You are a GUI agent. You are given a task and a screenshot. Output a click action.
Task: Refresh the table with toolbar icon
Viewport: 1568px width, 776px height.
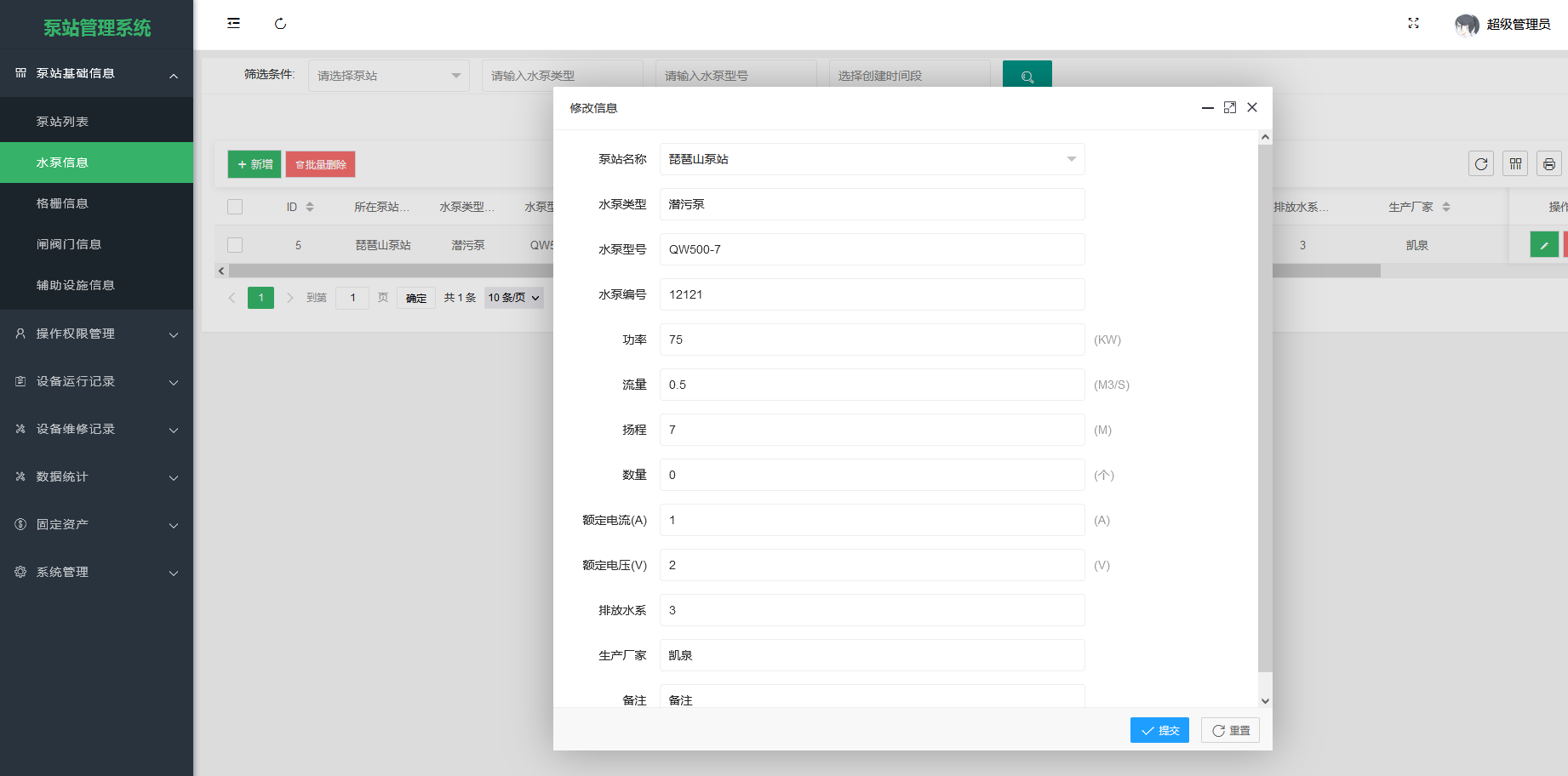1481,163
